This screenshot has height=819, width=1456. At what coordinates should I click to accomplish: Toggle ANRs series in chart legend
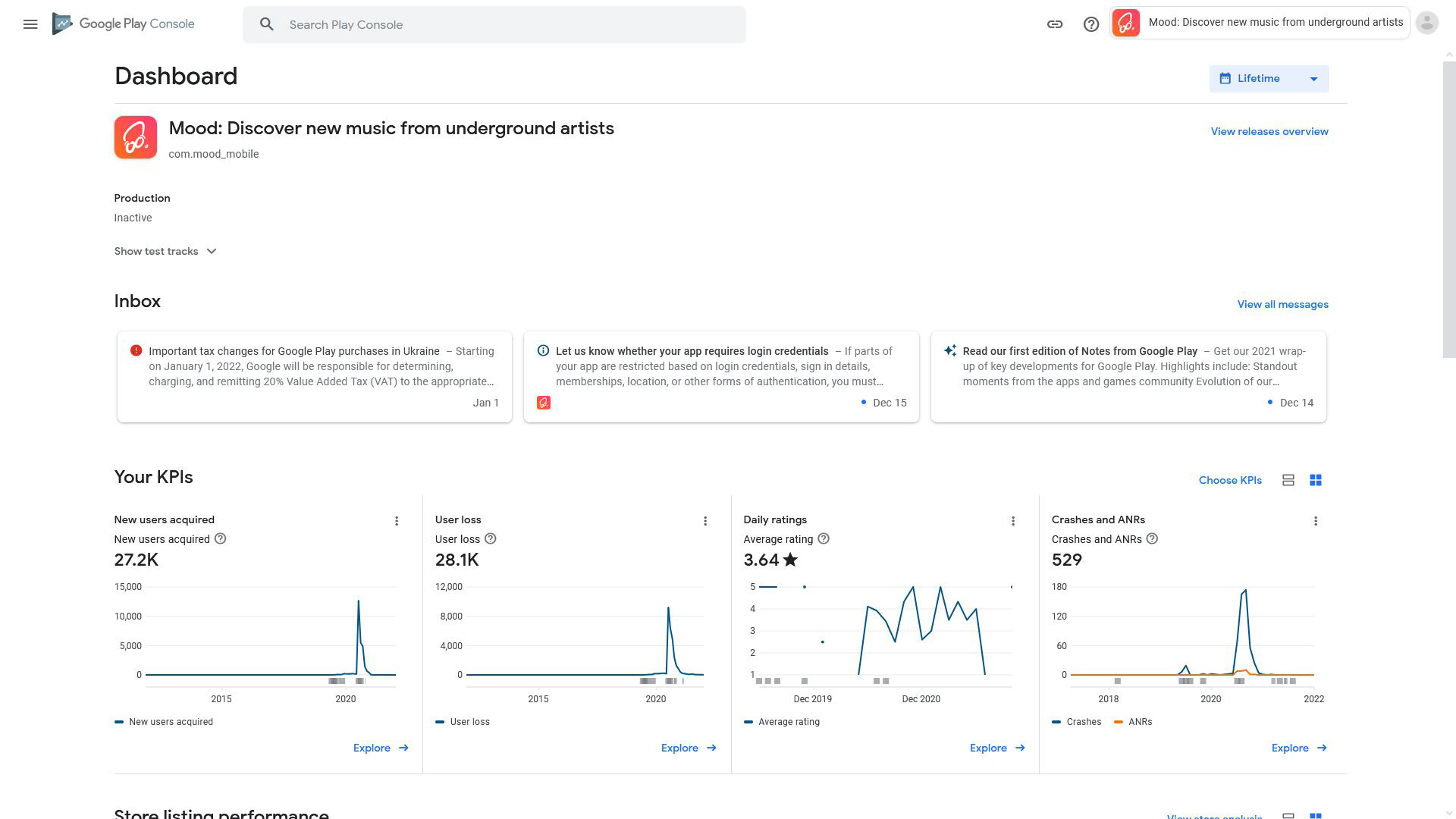point(1139,722)
